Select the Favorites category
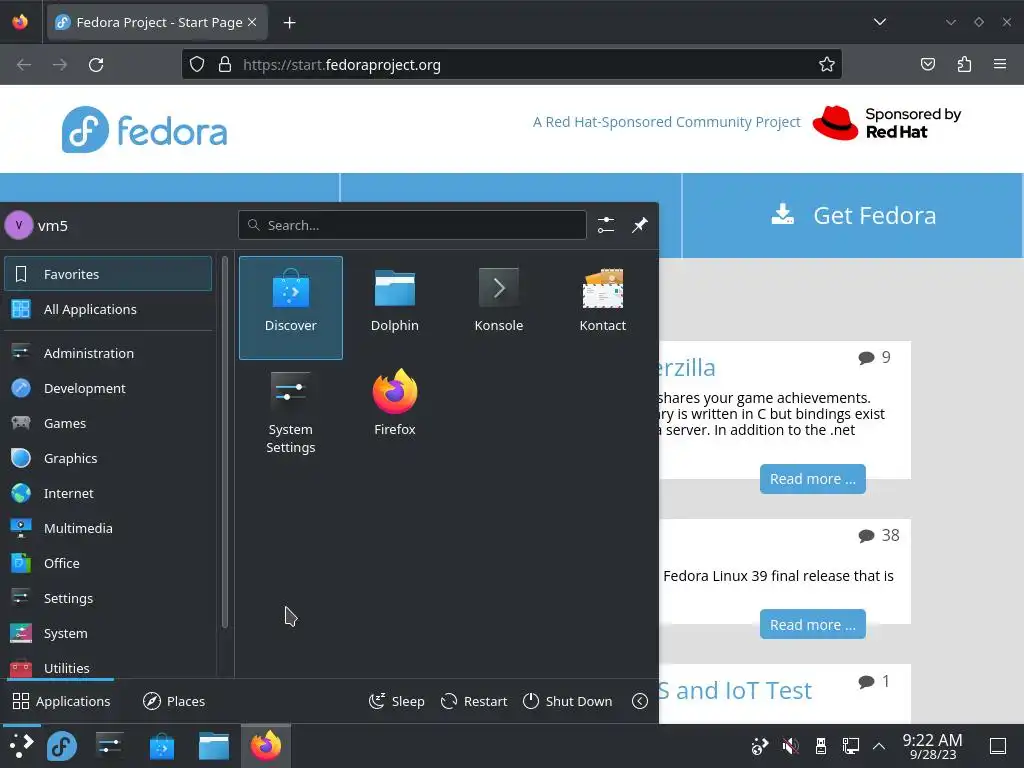Screen dimensions: 1024x768 point(108,274)
